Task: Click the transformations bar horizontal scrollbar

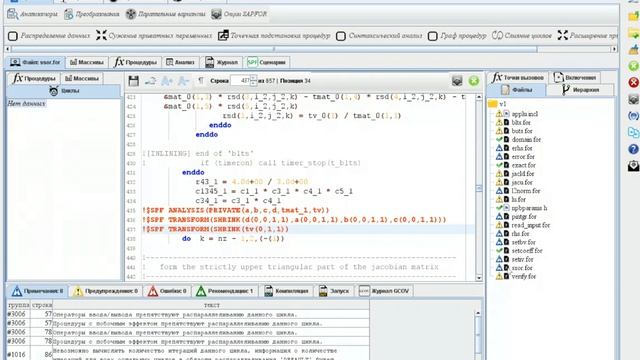Action: click(274, 49)
